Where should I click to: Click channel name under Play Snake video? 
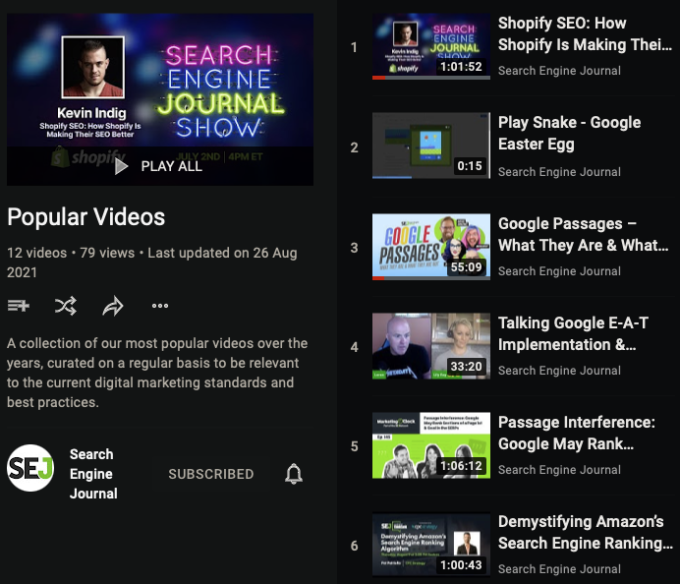(559, 172)
